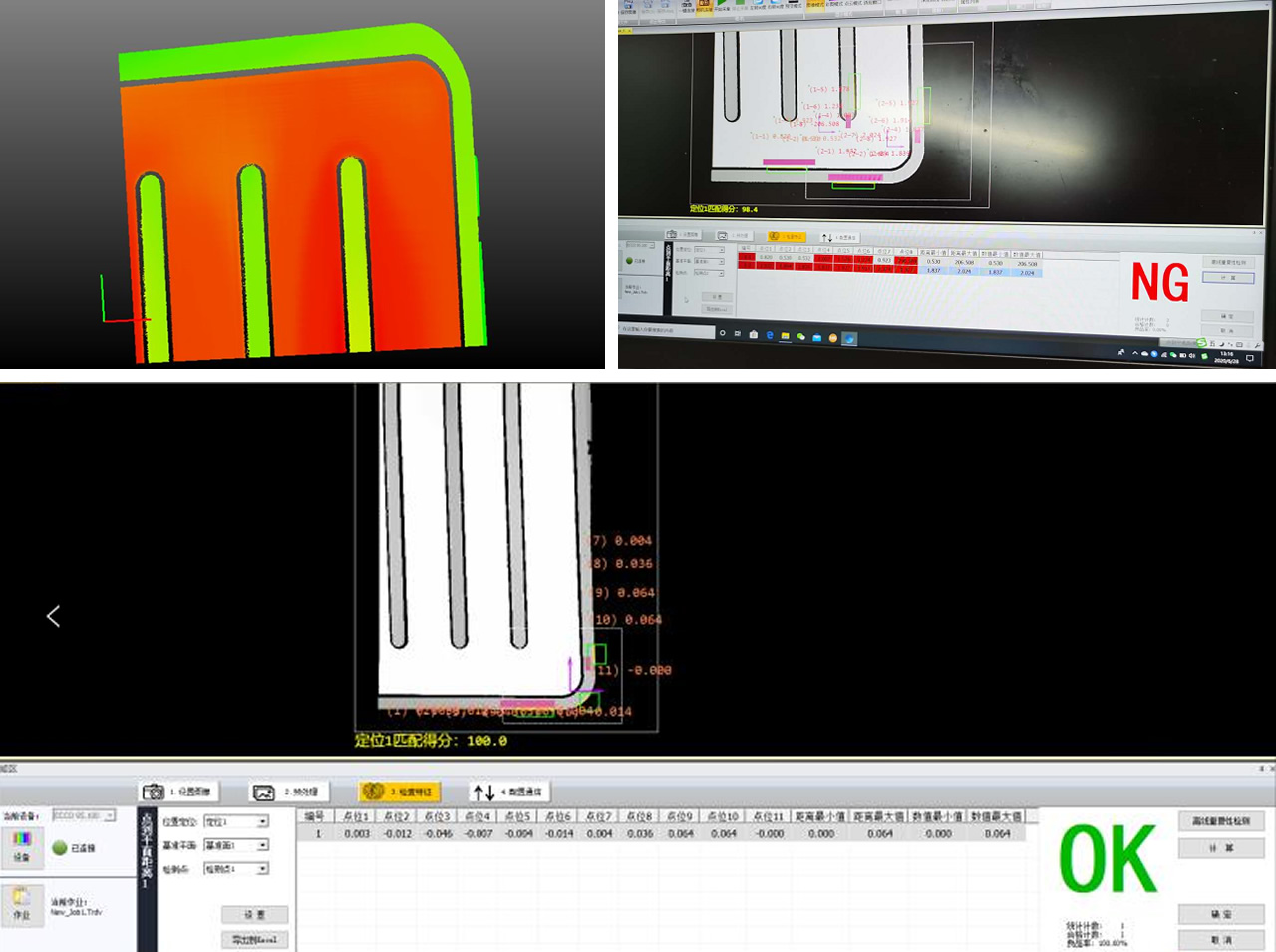Click clock showing 13:16 on photographed taskbar
Viewport: 1276px width, 952px height.
(1226, 356)
